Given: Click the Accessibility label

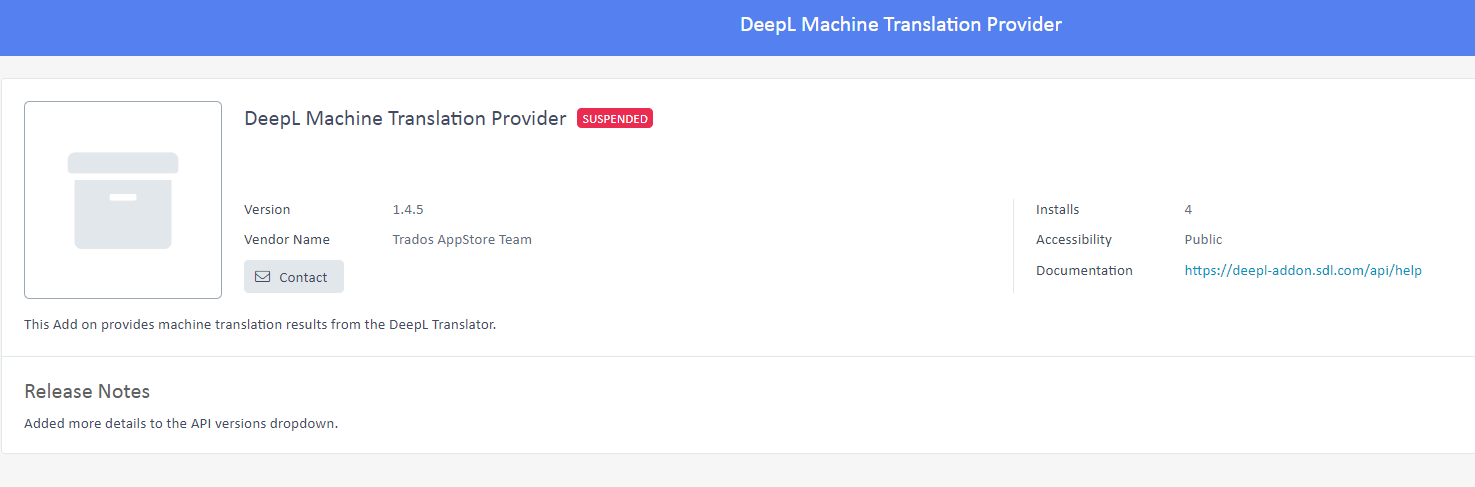Looking at the screenshot, I should coord(1074,240).
